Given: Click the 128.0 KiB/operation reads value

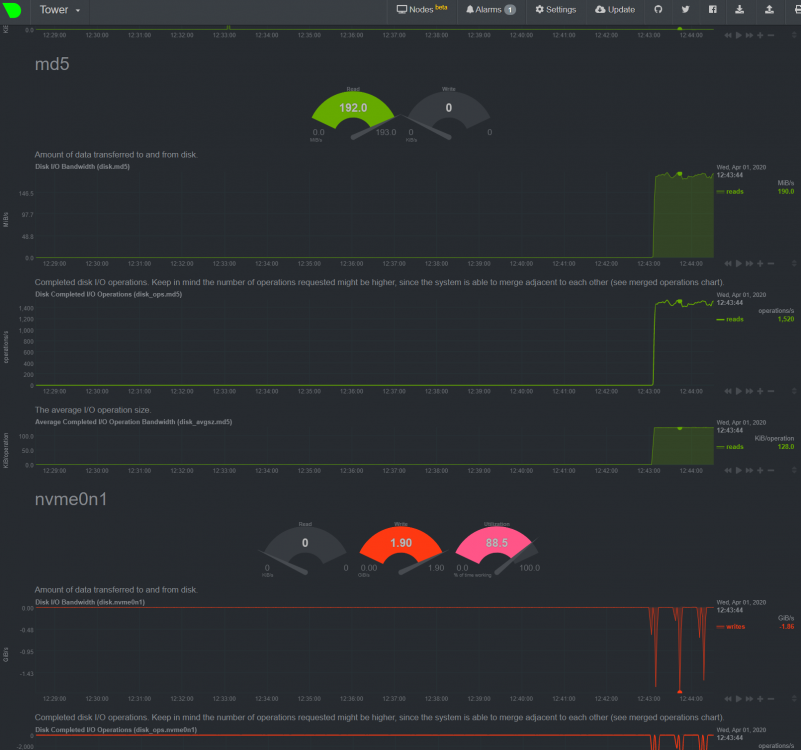Looking at the screenshot, I should 786,447.
